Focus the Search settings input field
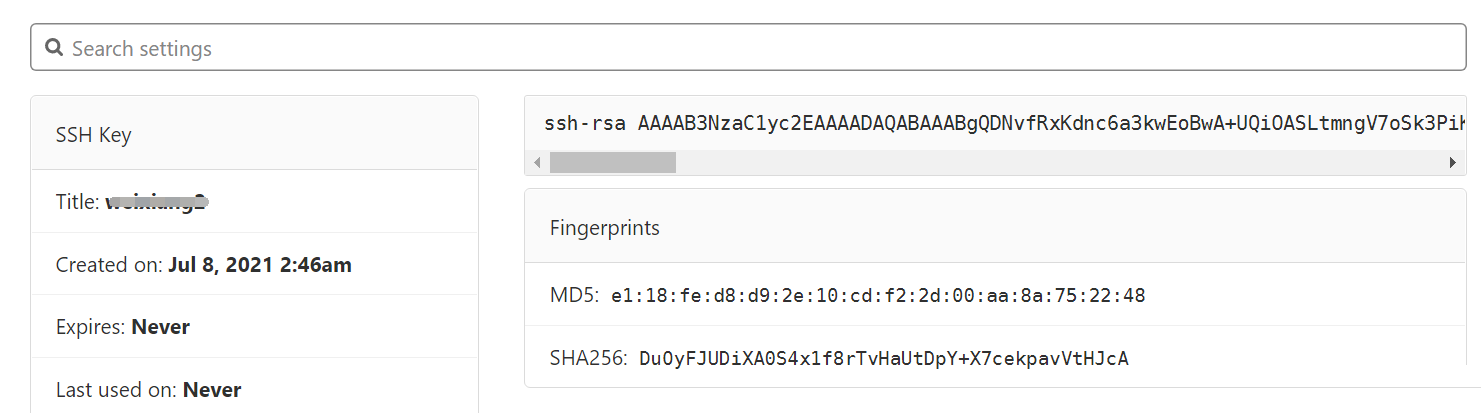Screen dimensions: 1481x413 (748, 47)
